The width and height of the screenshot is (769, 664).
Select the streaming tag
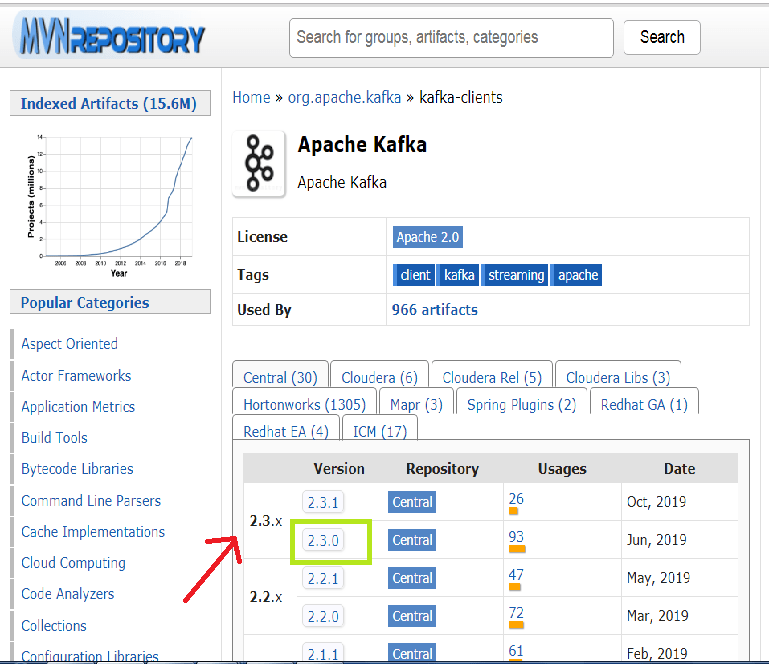(515, 275)
